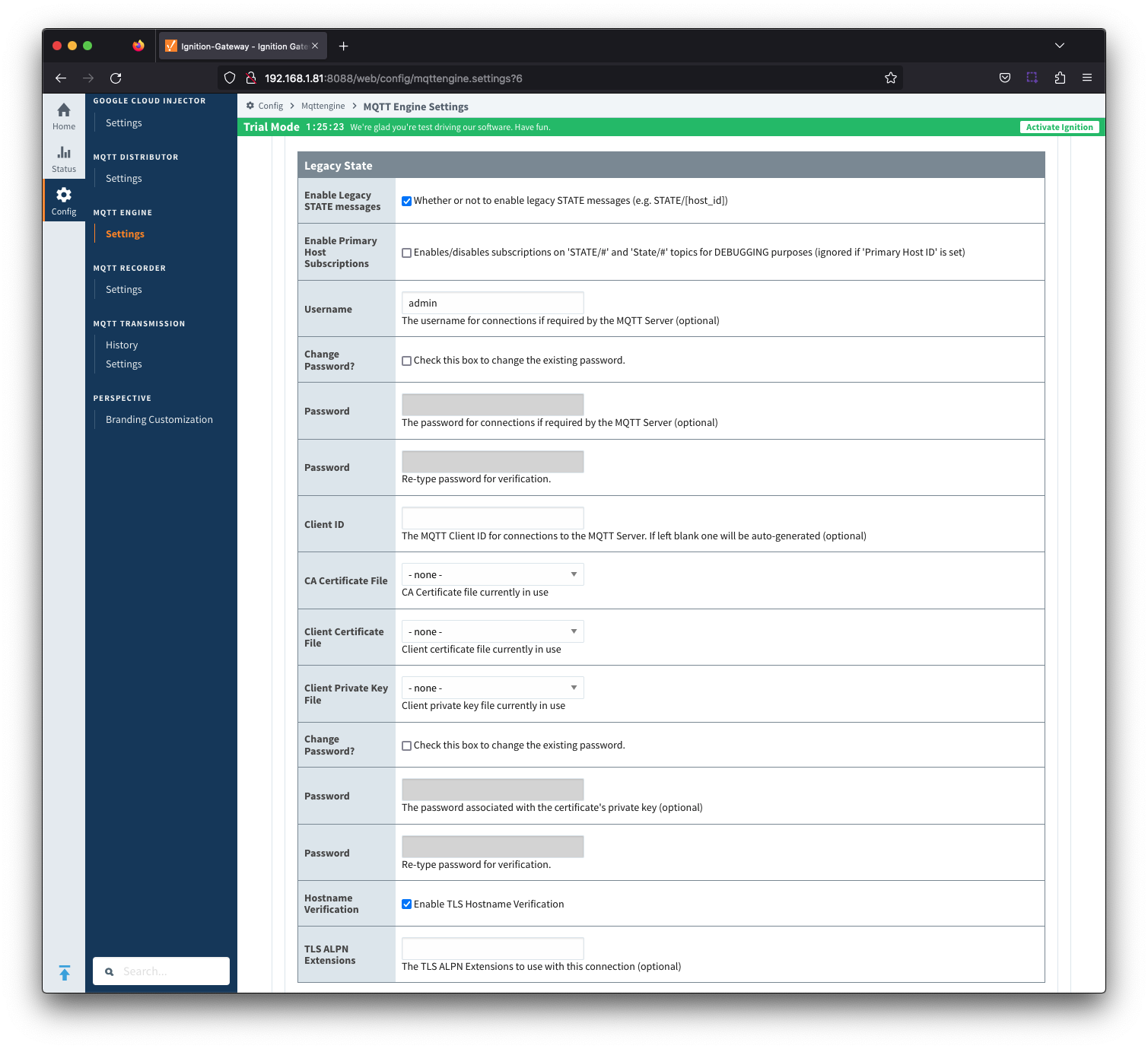This screenshot has width=1148, height=1049.
Task: Click the shield tracking protection icon
Action: [x=230, y=78]
